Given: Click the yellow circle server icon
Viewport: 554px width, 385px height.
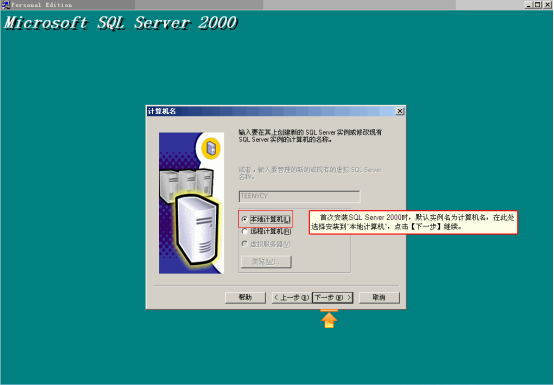Looking at the screenshot, I should click(x=211, y=148).
